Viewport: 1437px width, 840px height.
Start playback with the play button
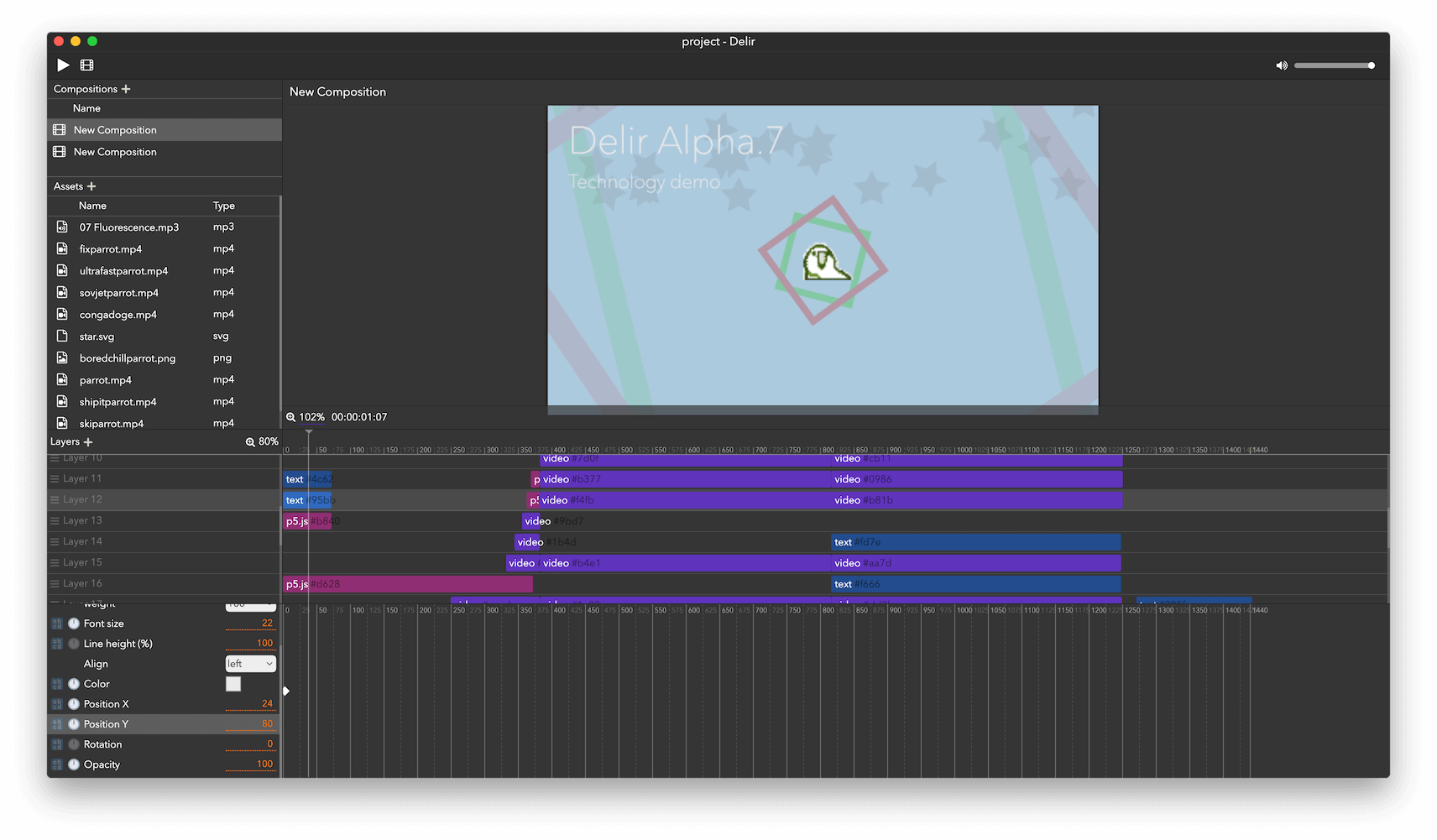tap(63, 65)
